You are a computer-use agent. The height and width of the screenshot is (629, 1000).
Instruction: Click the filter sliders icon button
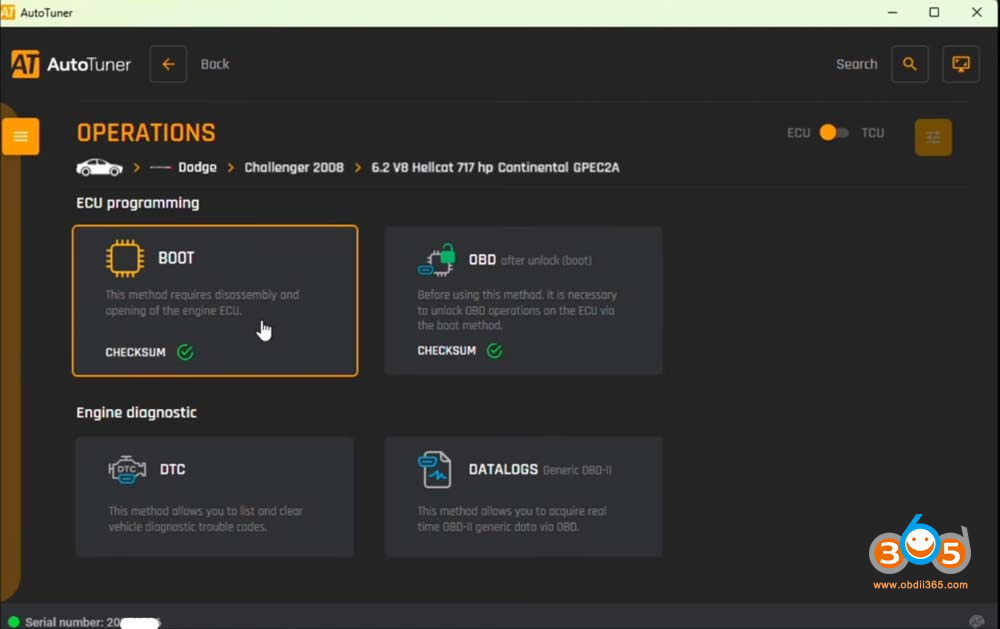(933, 137)
